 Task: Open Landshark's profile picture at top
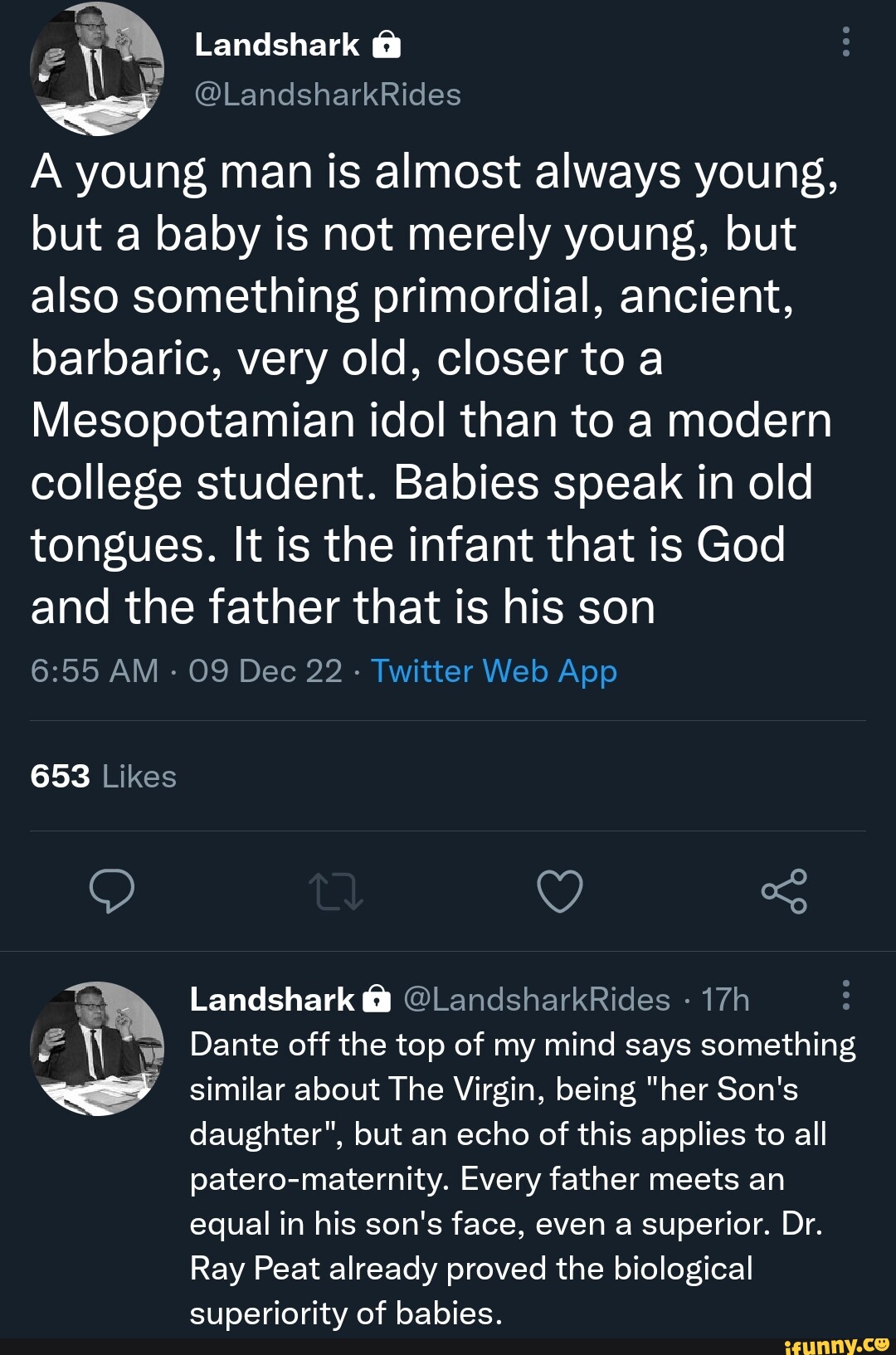pos(97,69)
